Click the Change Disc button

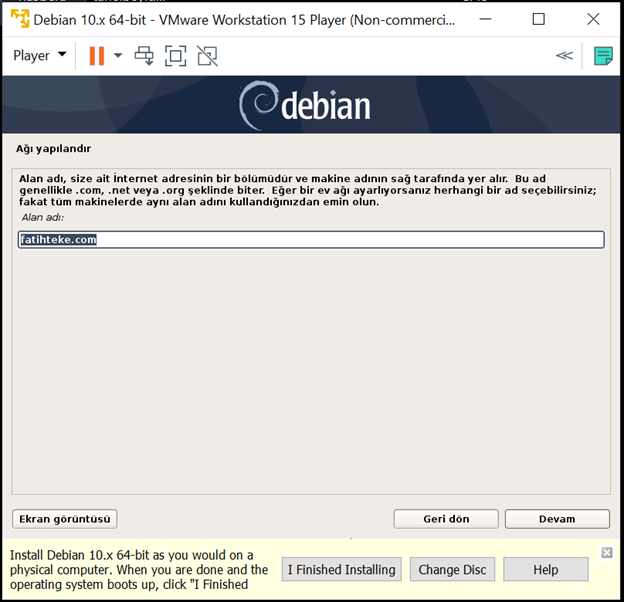(452, 569)
